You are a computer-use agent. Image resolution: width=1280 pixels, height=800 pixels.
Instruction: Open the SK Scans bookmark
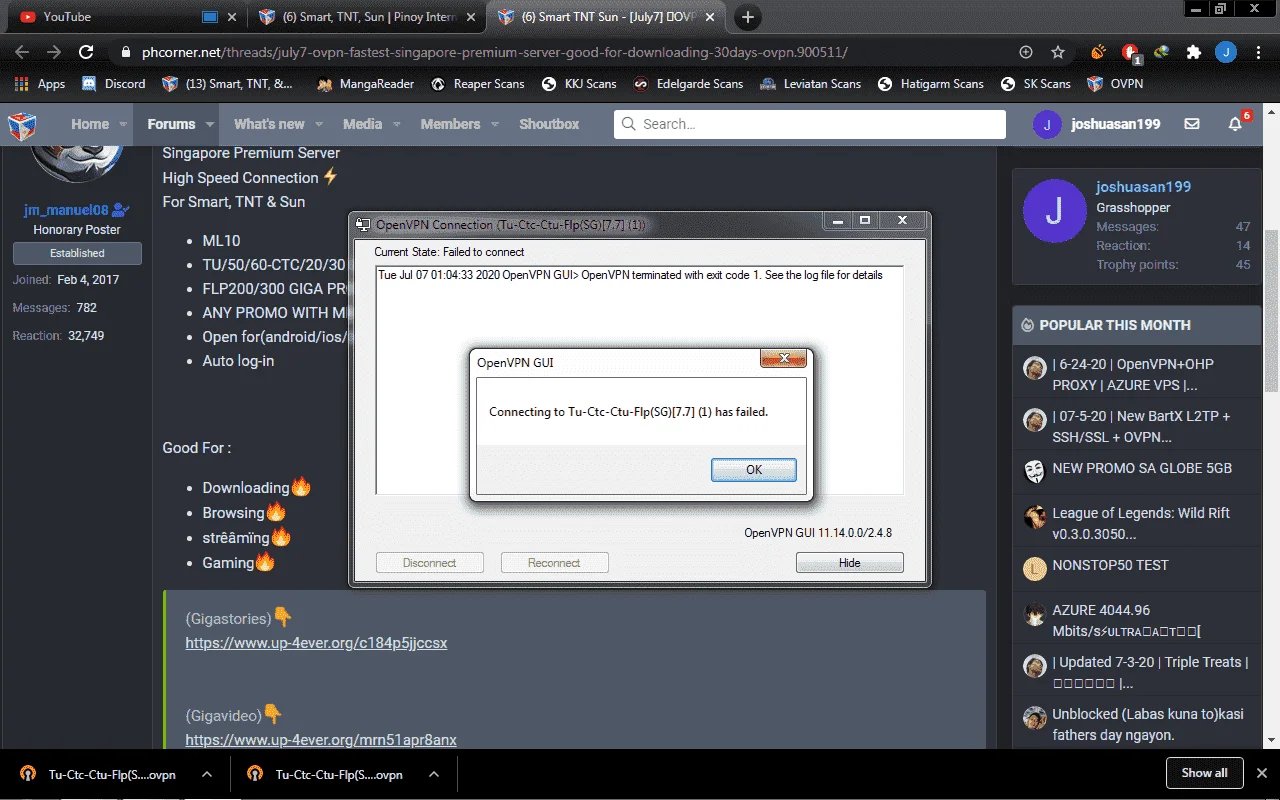point(1036,84)
